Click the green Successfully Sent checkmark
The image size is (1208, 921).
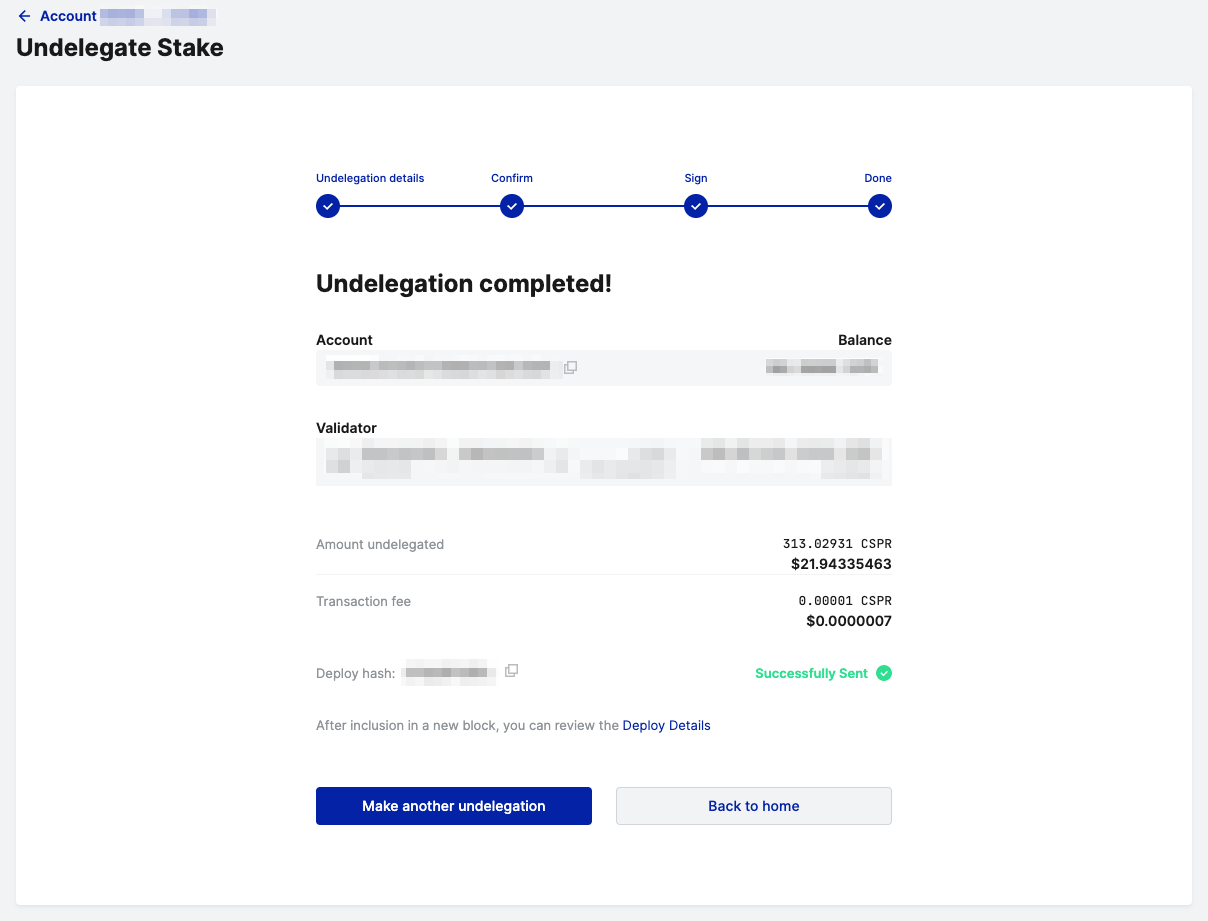[884, 673]
